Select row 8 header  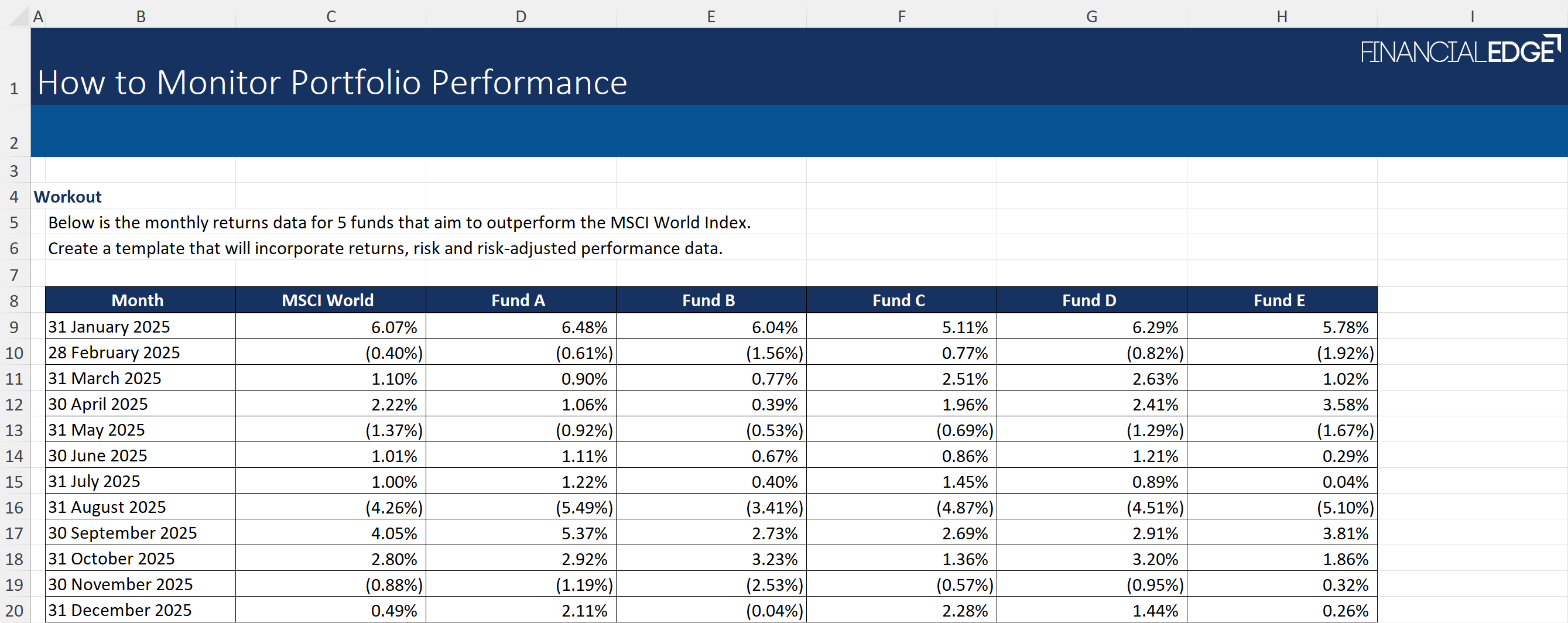[14, 301]
